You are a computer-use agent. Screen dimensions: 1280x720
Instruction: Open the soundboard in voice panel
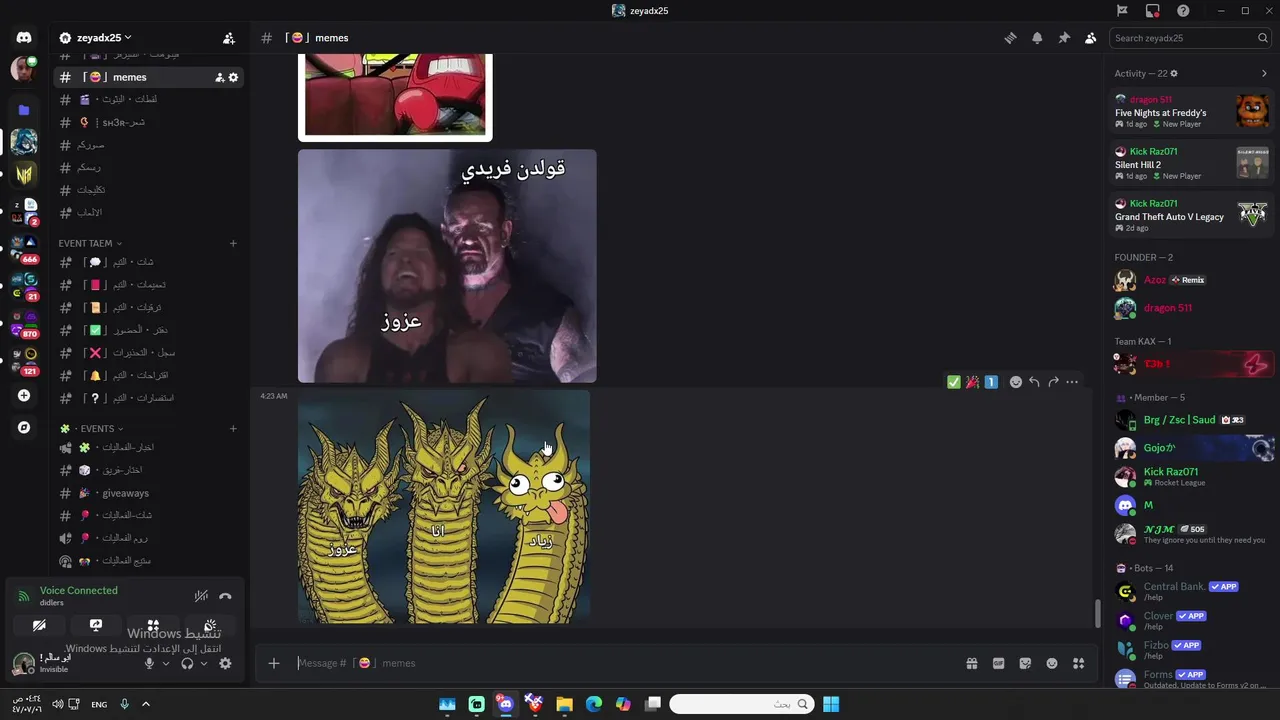210,626
